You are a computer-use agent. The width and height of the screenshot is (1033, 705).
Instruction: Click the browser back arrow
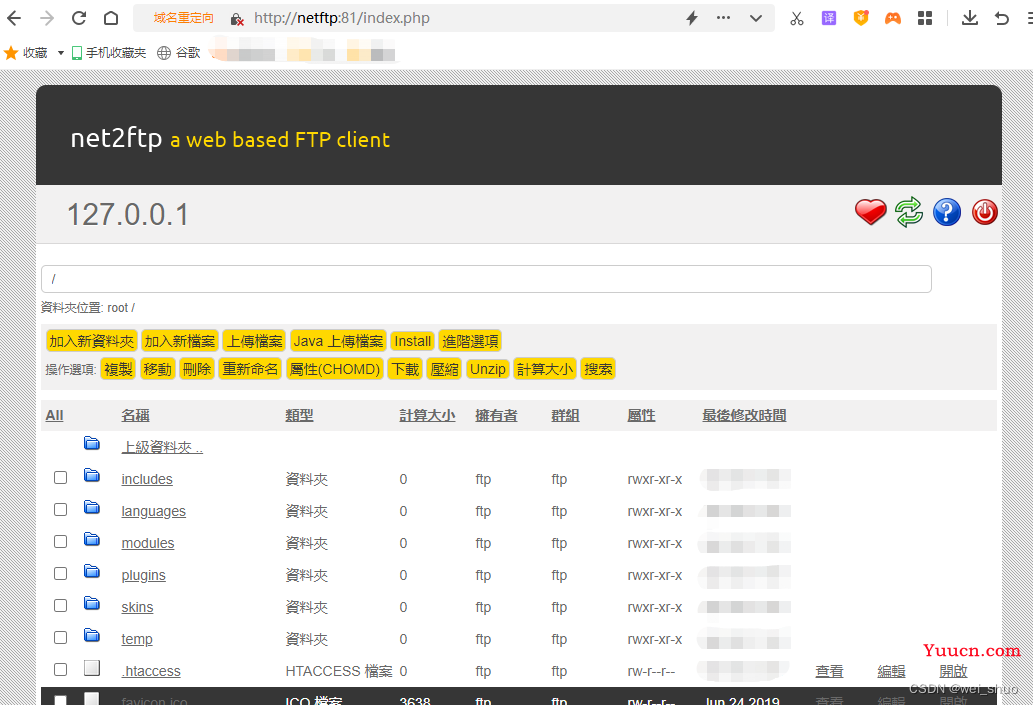(14, 18)
